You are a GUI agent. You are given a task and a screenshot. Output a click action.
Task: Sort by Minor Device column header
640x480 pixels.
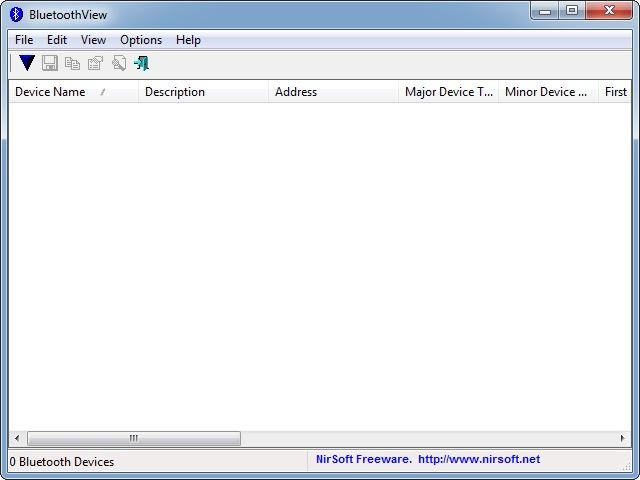click(x=548, y=92)
